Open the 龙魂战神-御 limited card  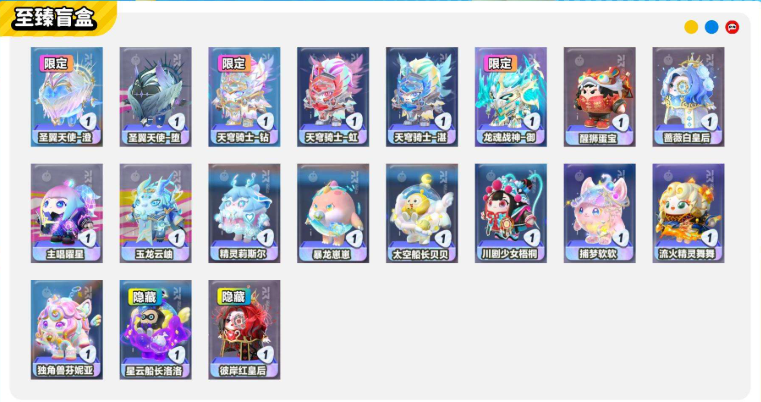click(x=511, y=97)
